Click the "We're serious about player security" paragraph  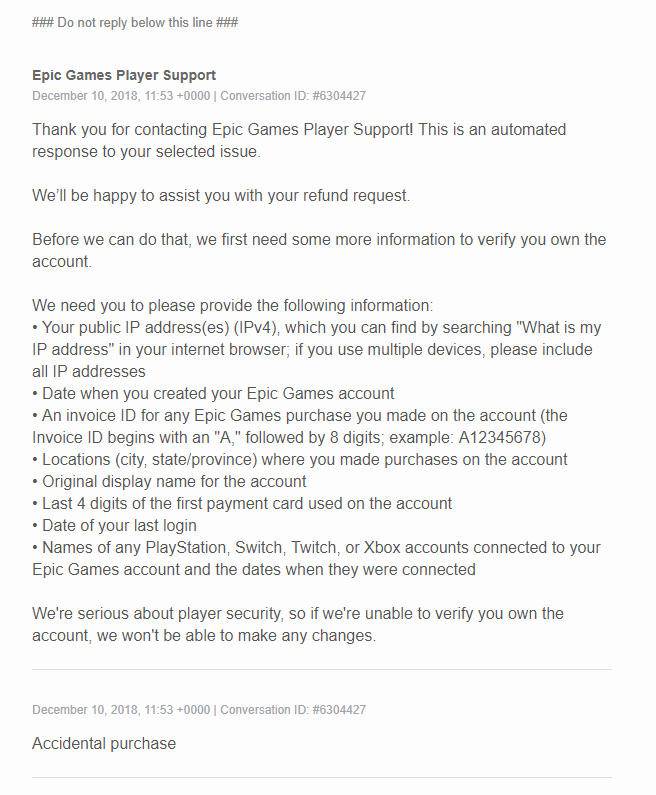(298, 624)
